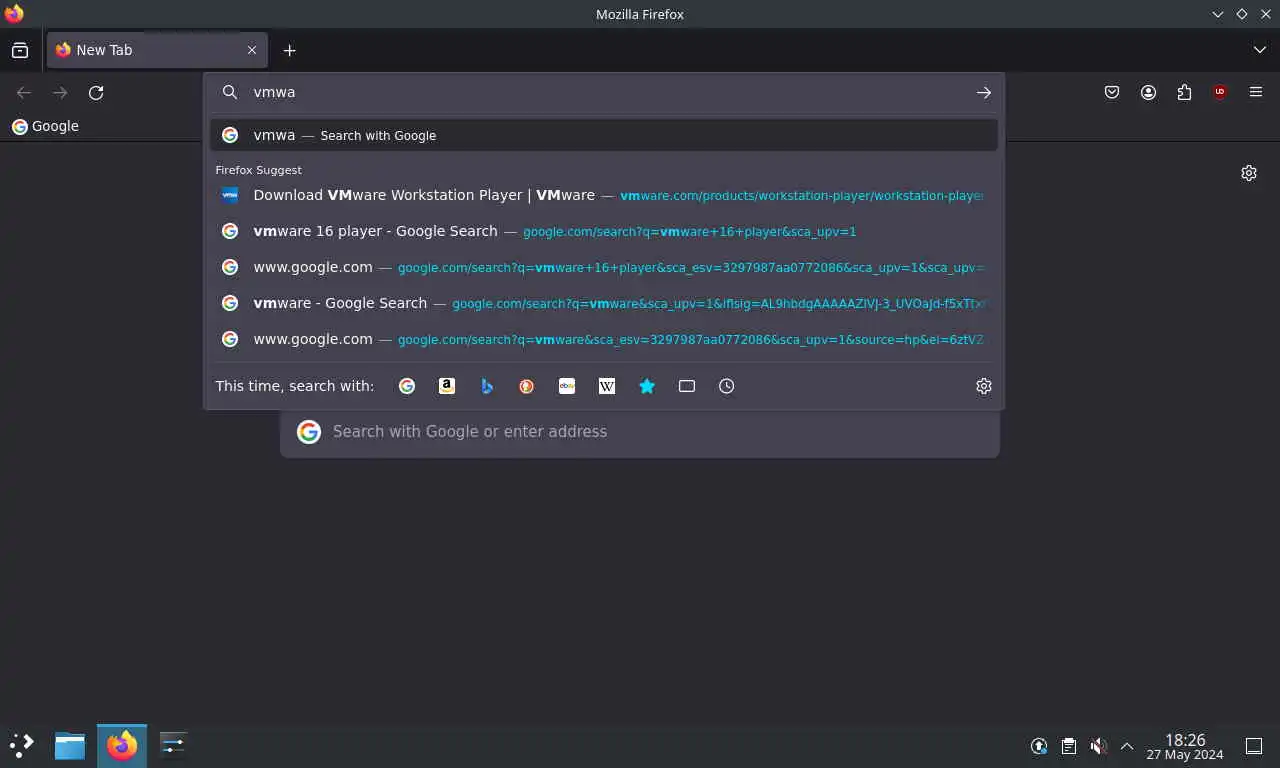The image size is (1280, 768).
Task: Go forward one page
Action: click(x=60, y=92)
